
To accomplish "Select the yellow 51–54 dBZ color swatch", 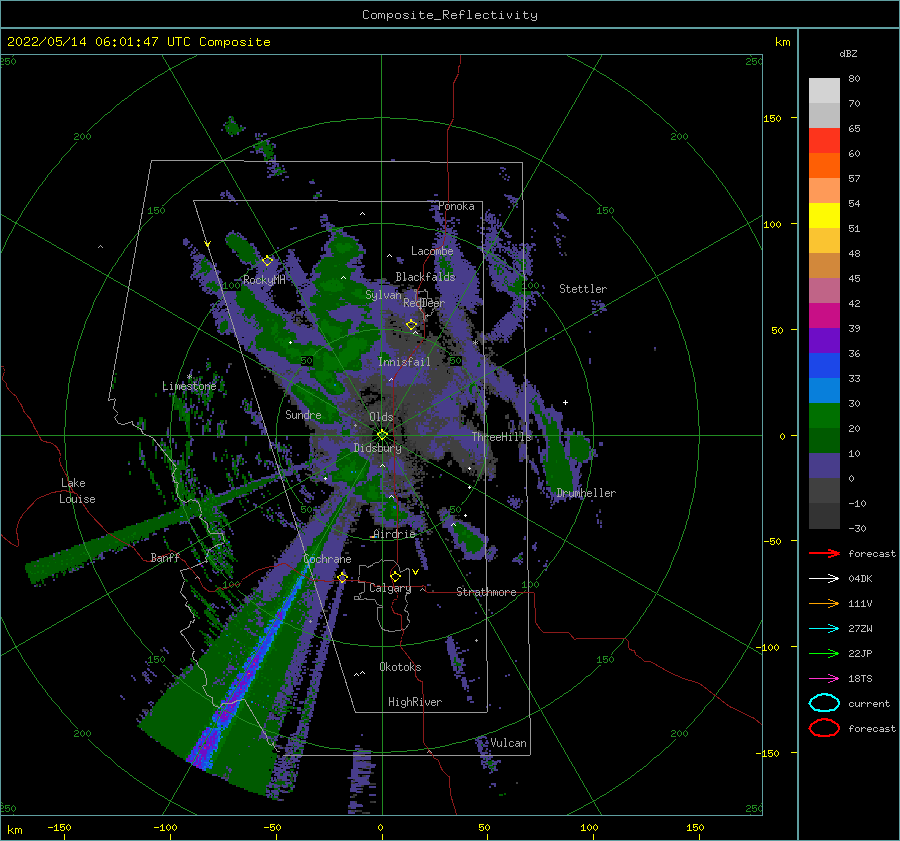I will (824, 216).
